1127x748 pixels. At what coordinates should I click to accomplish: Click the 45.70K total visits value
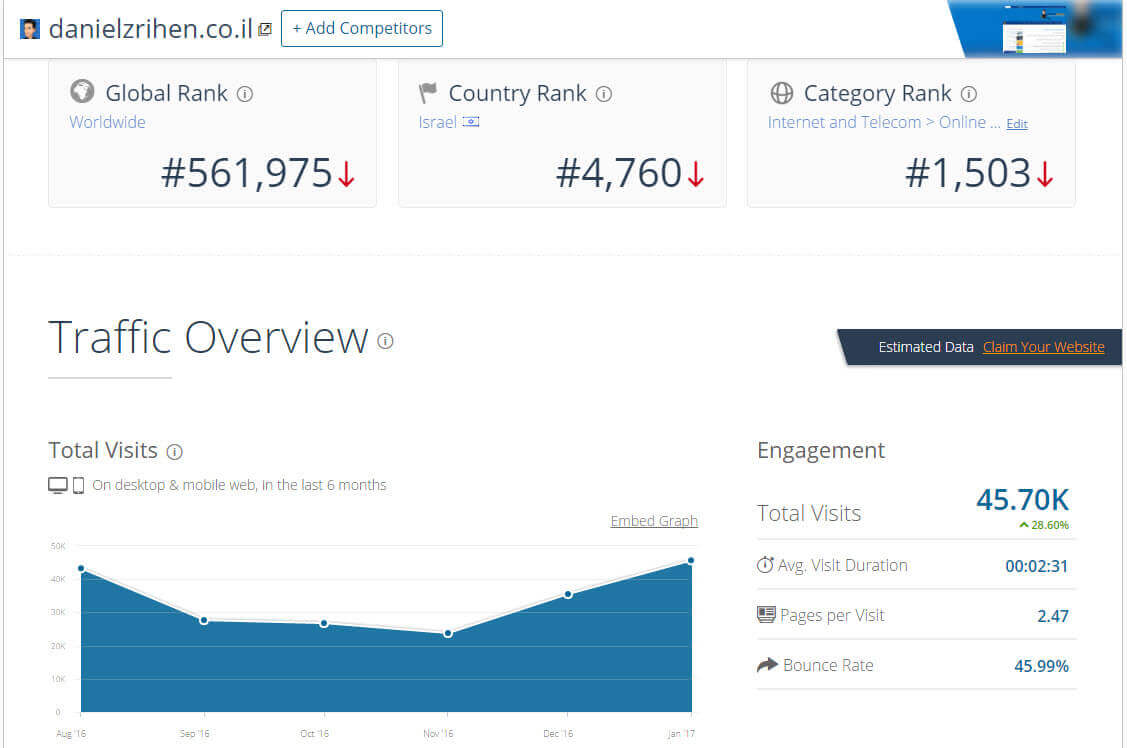[x=1022, y=499]
